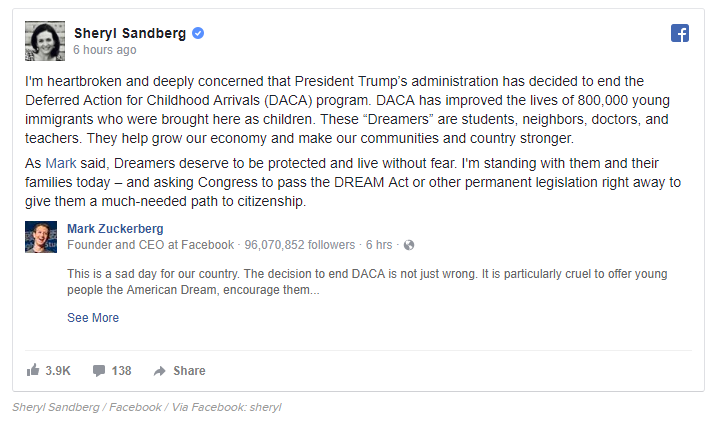View the 138 comments count

[122, 370]
